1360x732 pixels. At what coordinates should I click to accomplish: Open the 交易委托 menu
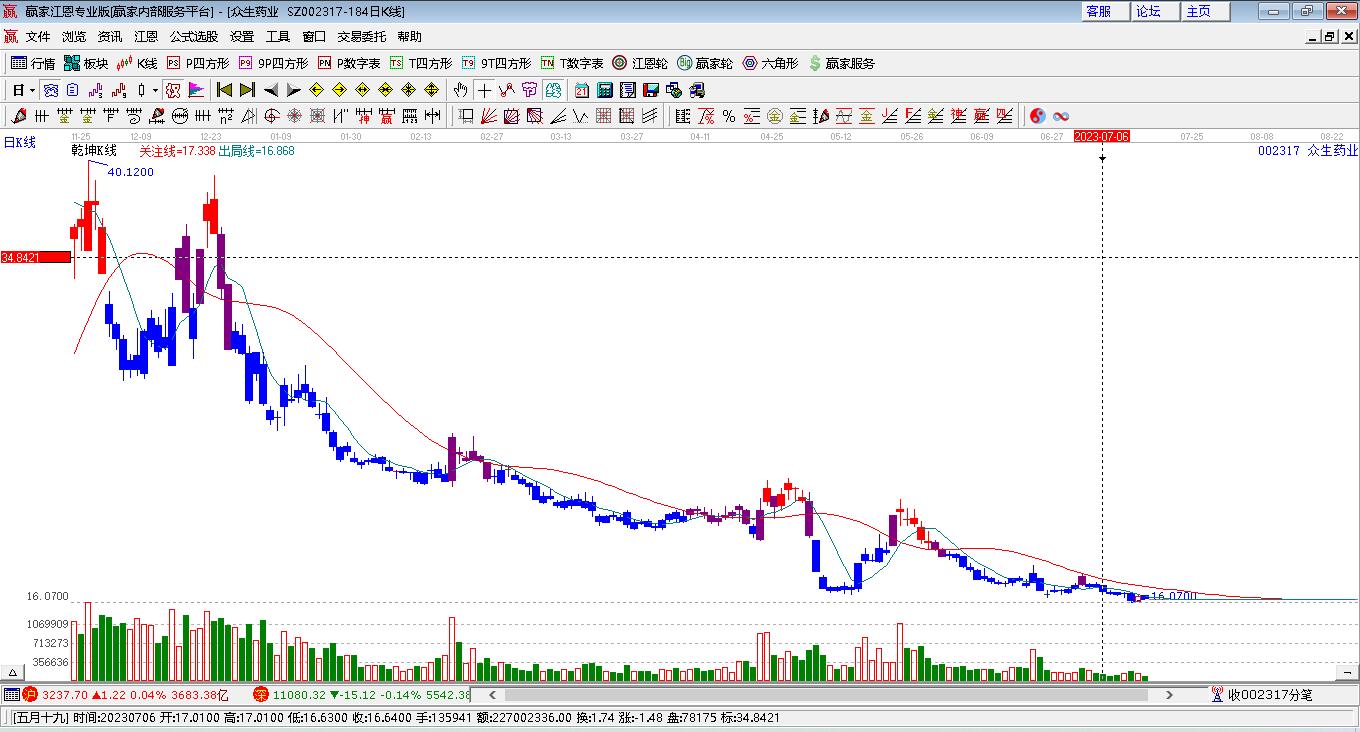pyautogui.click(x=361, y=36)
